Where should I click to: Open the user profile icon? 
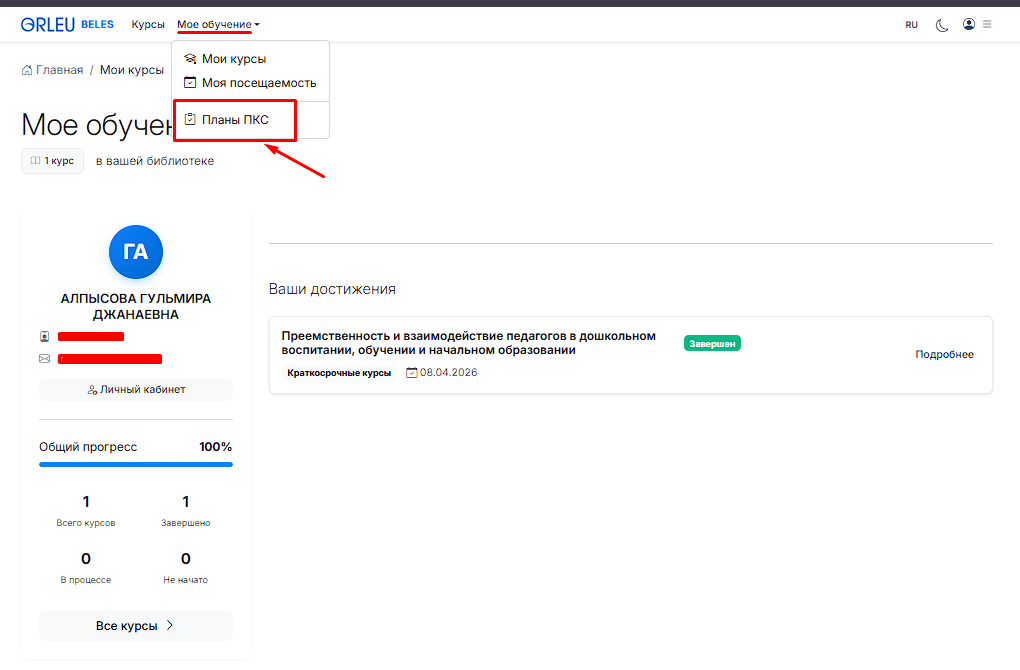[x=969, y=24]
